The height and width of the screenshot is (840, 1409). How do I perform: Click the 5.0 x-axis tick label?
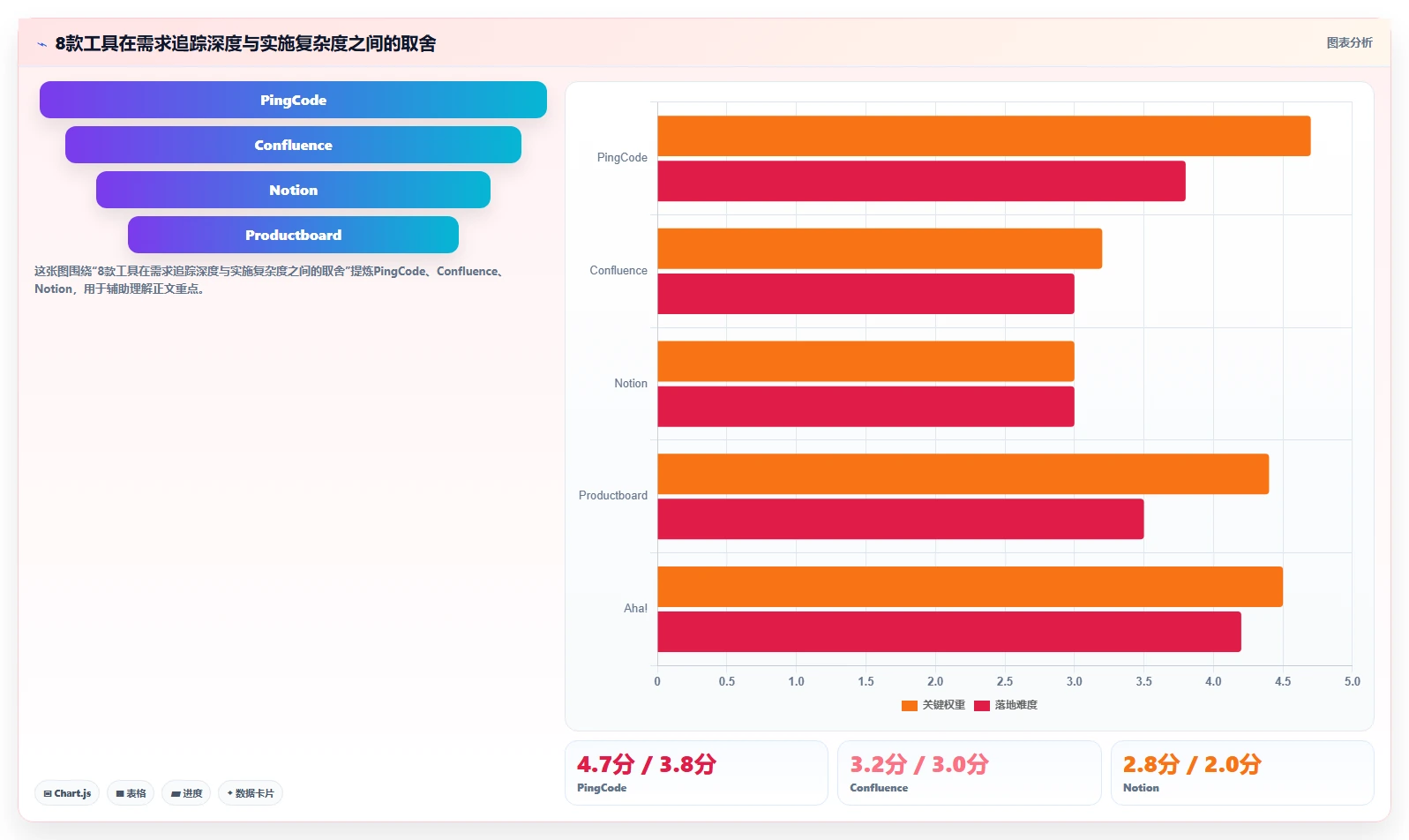click(x=1353, y=682)
